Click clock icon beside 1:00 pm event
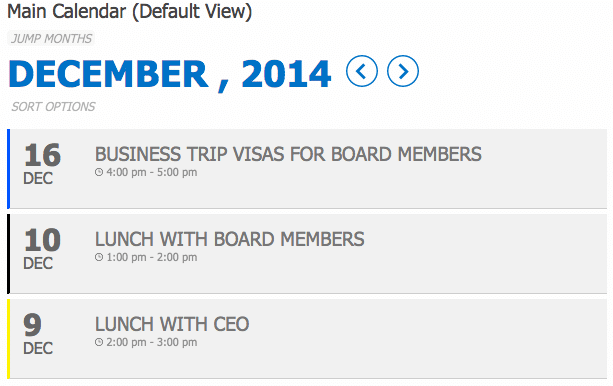613x386 pixels. (x=99, y=257)
